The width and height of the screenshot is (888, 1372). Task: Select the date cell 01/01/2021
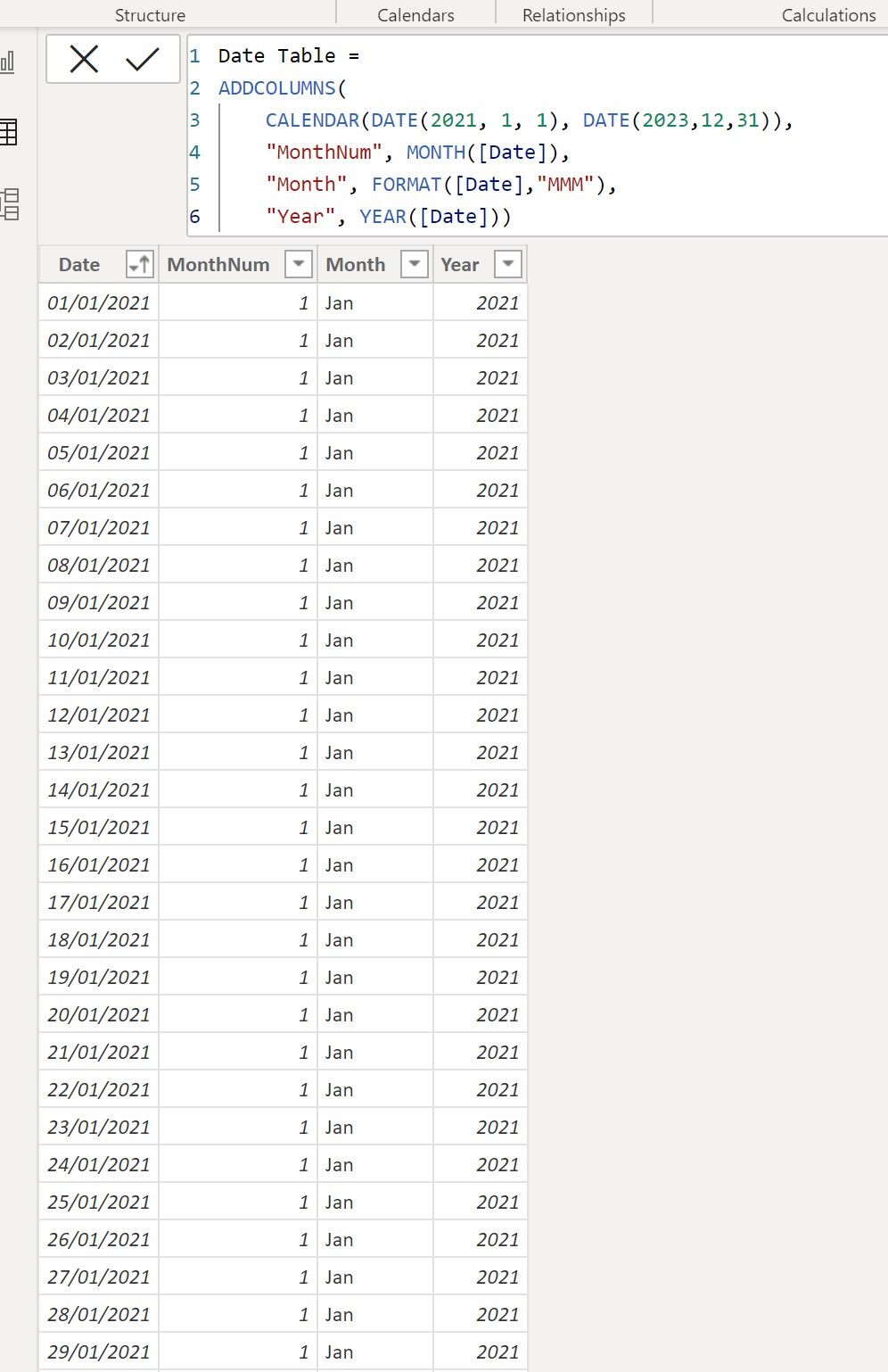coord(99,302)
